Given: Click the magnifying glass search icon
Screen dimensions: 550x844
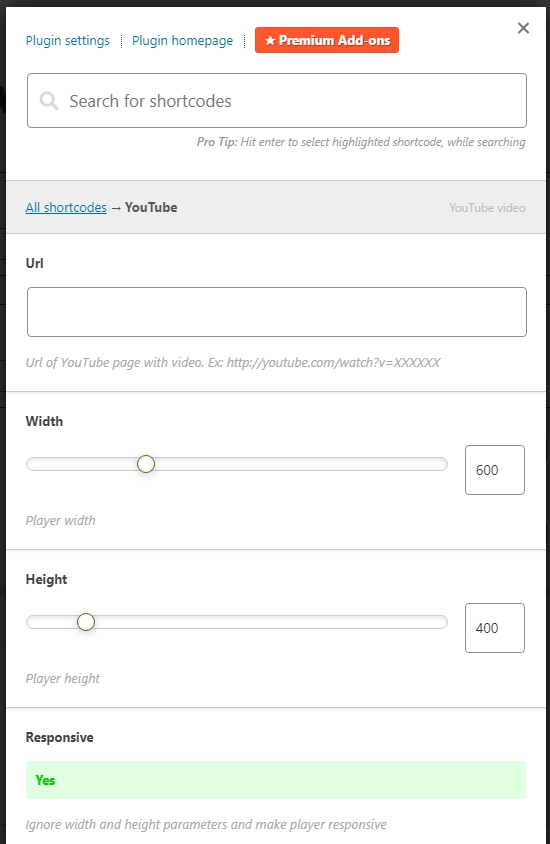Looking at the screenshot, I should 49,101.
